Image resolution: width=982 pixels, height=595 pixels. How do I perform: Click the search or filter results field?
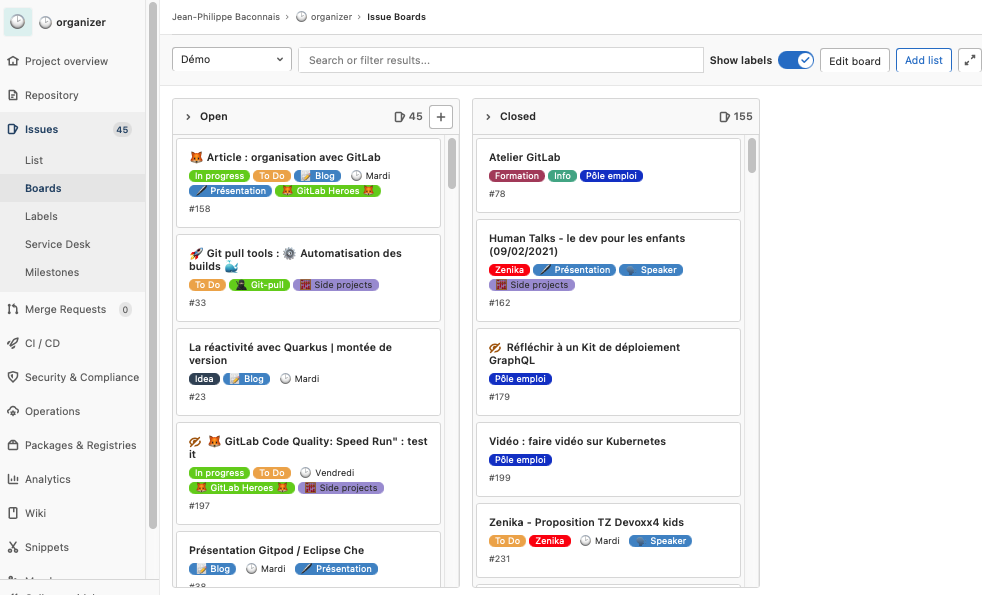pyautogui.click(x=500, y=60)
